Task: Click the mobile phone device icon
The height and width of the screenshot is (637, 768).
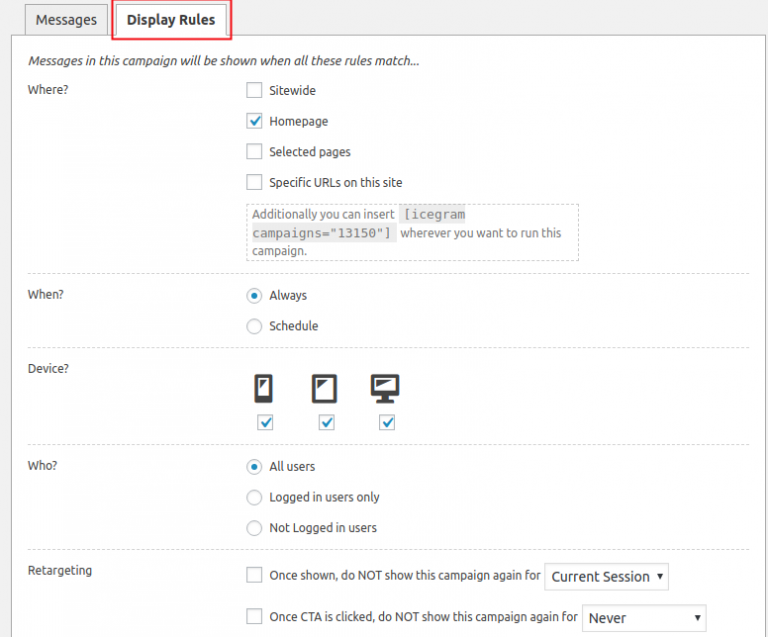Action: coord(264,388)
